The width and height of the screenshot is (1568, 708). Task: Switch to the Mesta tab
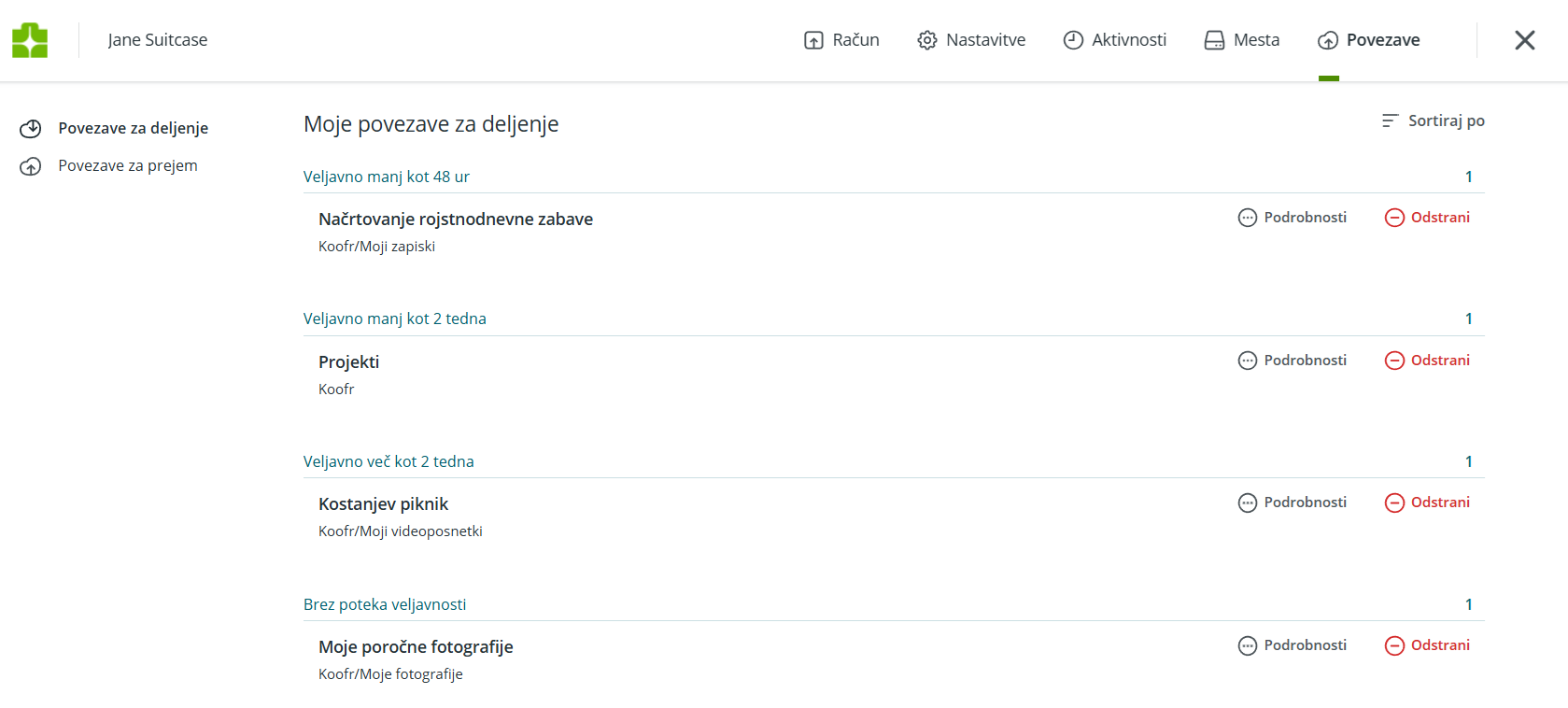coord(1242,40)
